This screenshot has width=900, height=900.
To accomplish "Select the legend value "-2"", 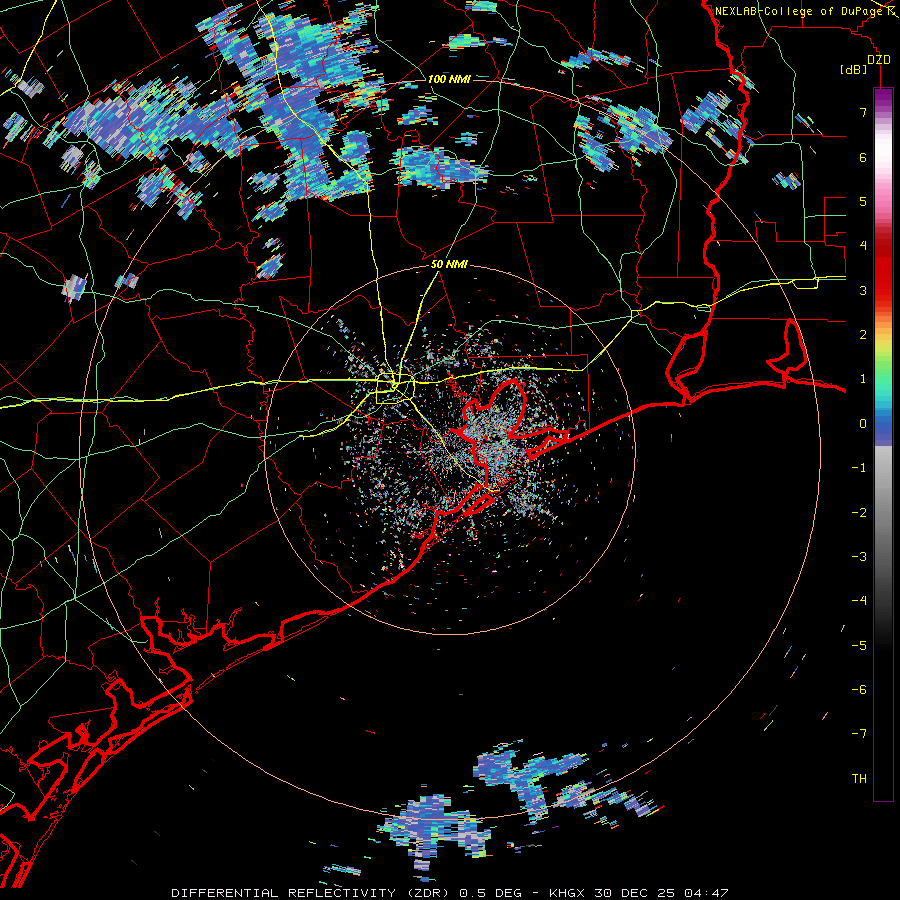I will pos(859,513).
